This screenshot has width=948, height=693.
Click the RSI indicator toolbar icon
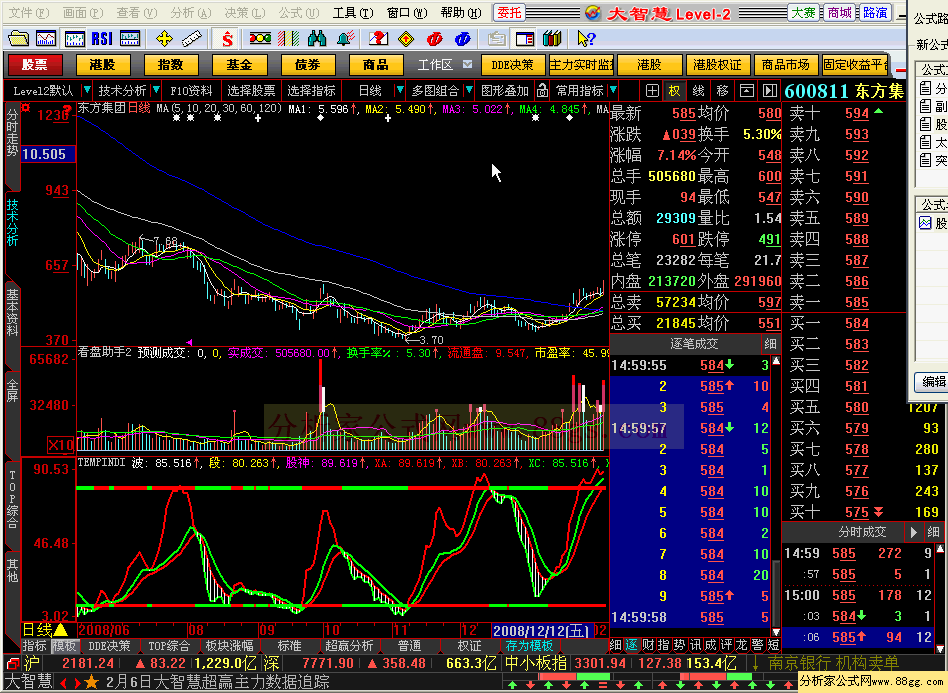102,39
